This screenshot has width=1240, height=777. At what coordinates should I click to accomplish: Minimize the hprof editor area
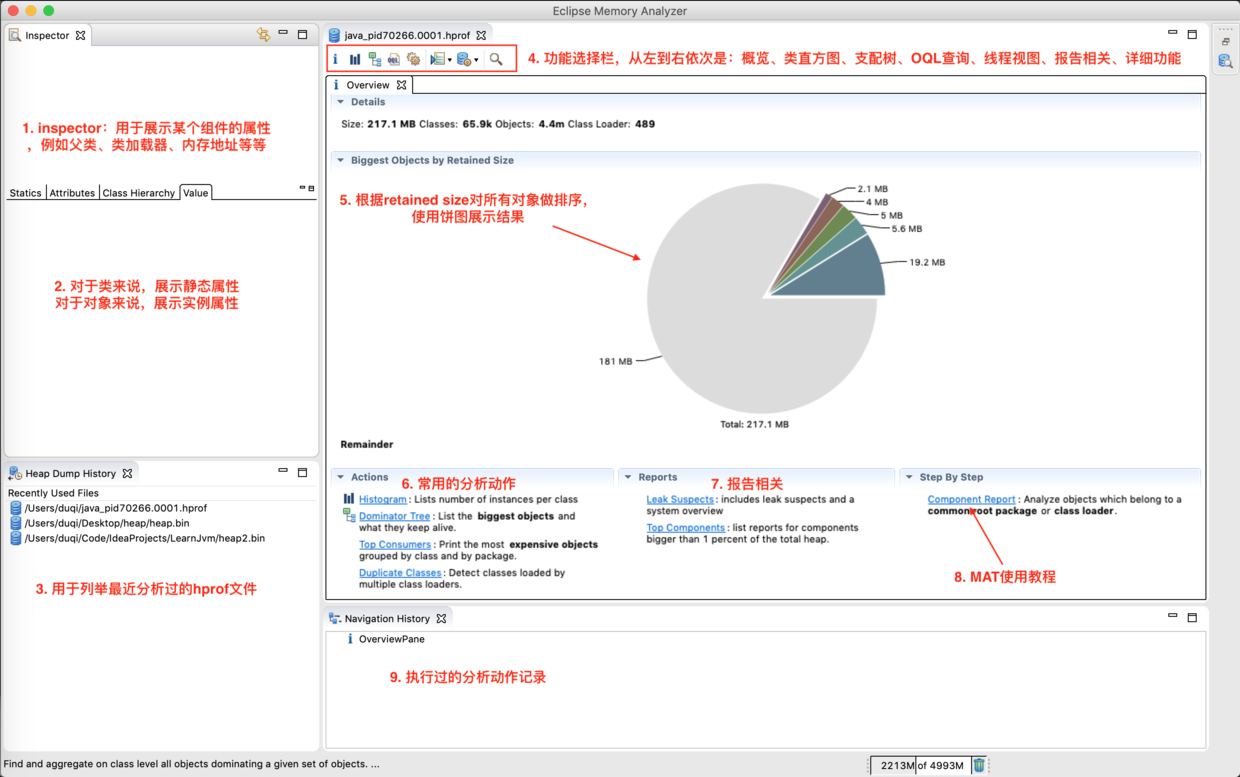(1173, 33)
